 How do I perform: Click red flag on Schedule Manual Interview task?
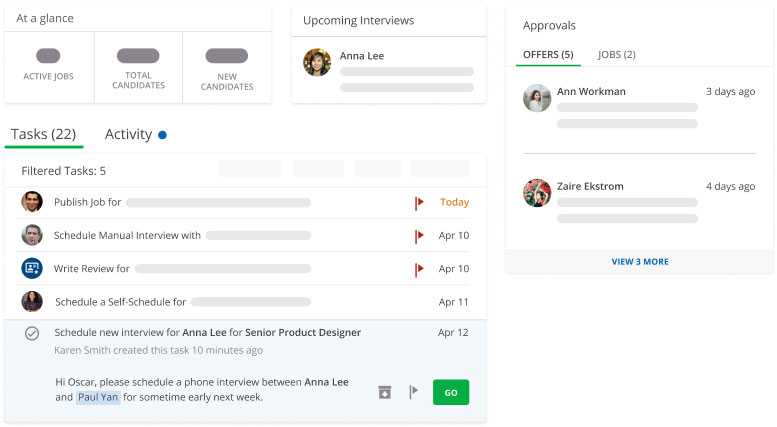pos(419,236)
